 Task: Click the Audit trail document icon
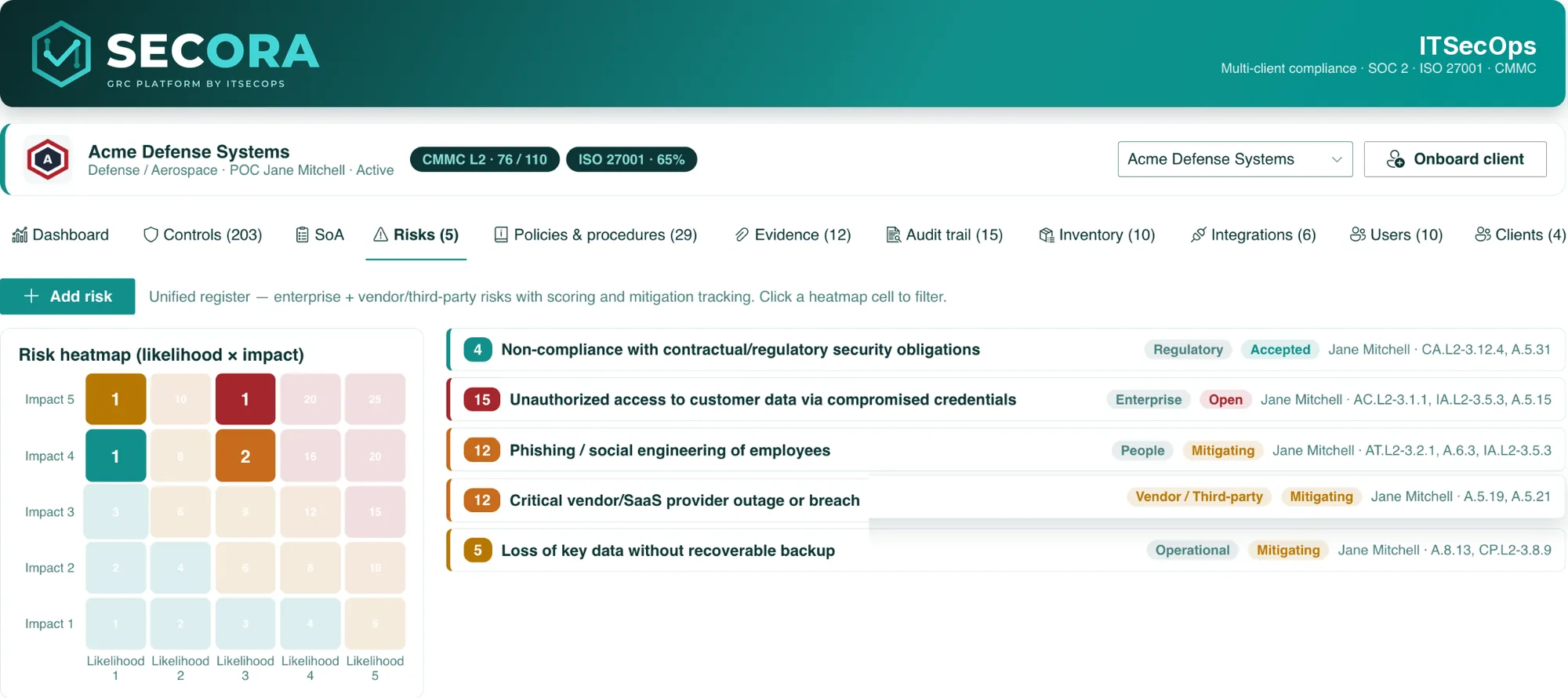pos(893,234)
